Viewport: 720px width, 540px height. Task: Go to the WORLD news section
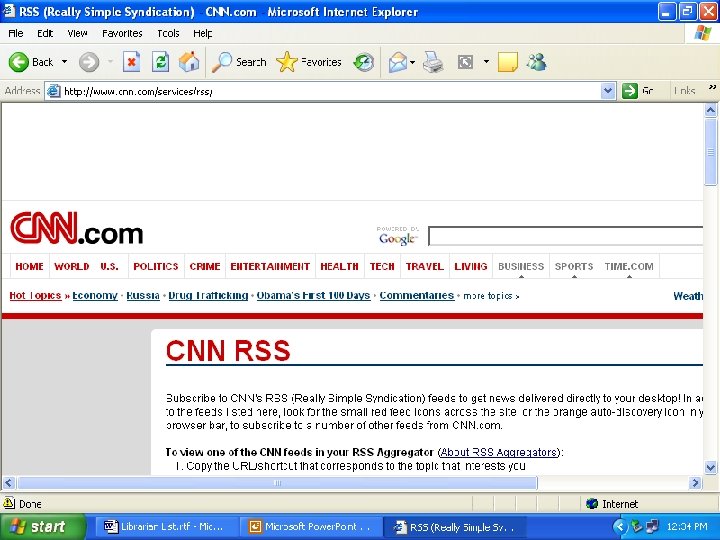click(72, 266)
